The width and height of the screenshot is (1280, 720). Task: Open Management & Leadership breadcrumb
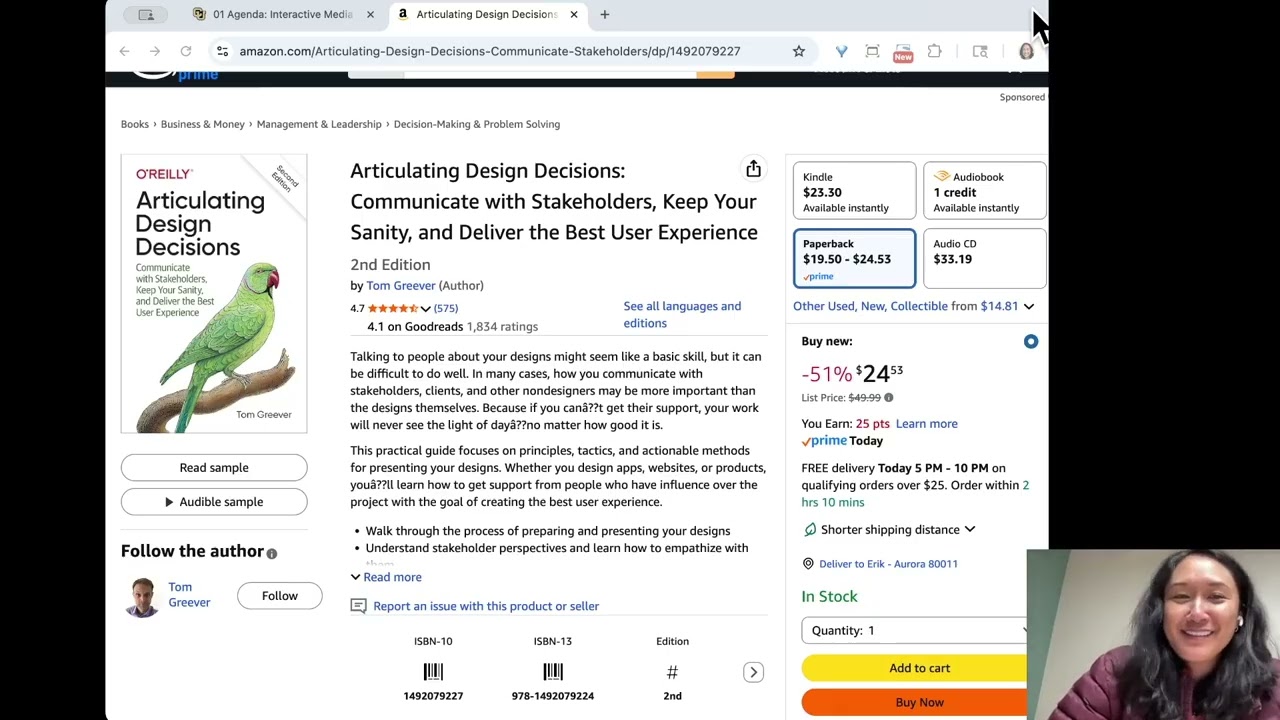click(319, 124)
